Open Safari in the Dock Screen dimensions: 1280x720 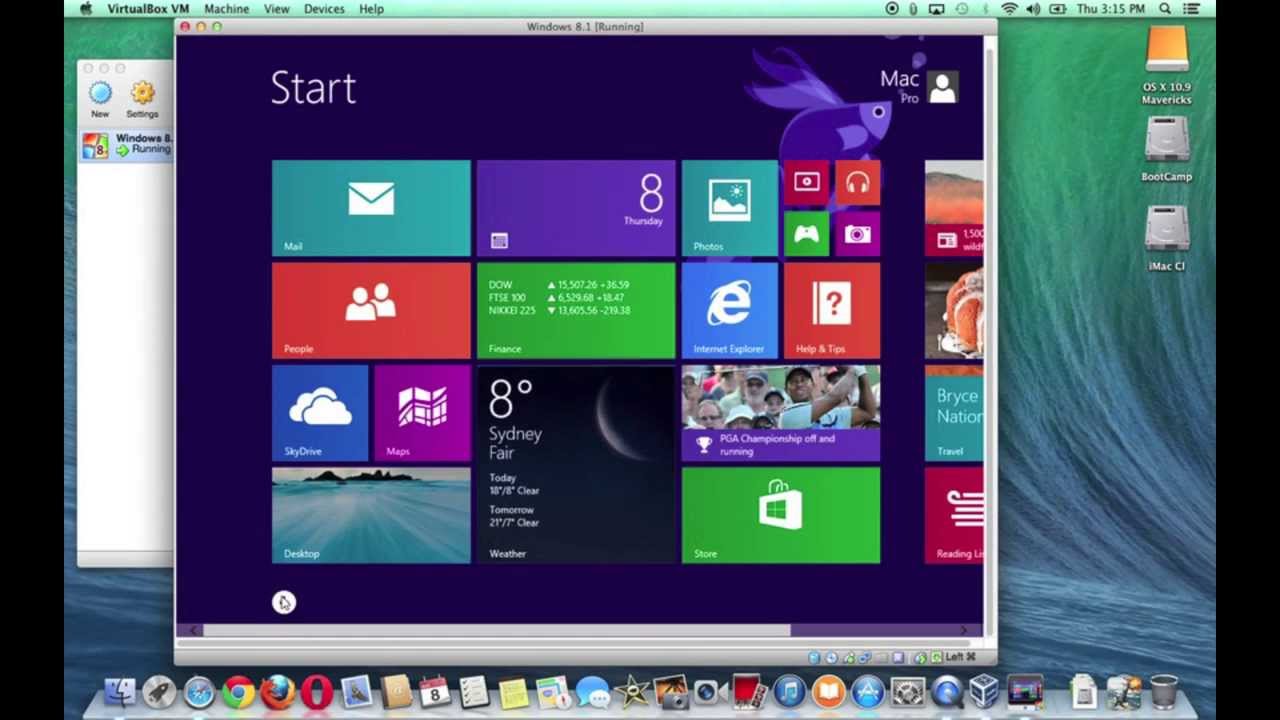pos(199,692)
